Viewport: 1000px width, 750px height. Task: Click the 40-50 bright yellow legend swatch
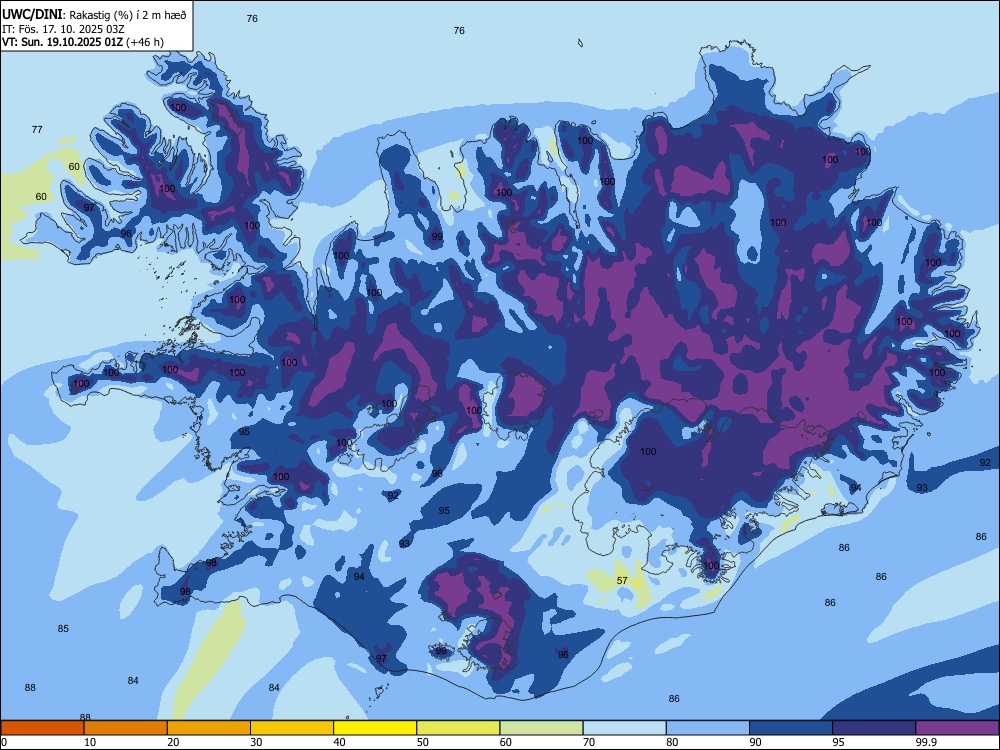point(375,728)
